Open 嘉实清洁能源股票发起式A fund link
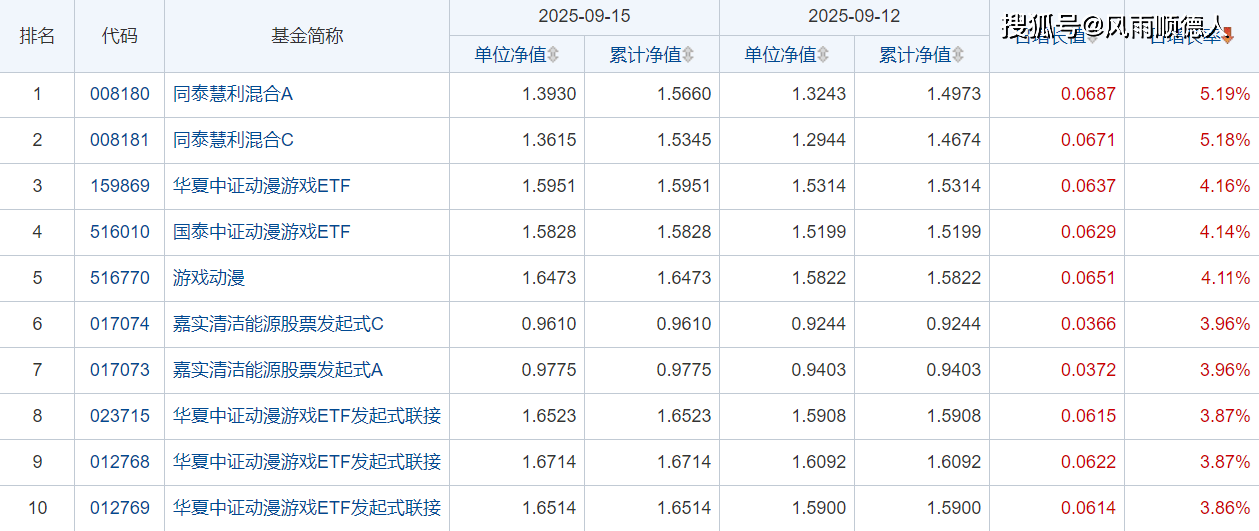This screenshot has width=1259, height=531. click(278, 371)
